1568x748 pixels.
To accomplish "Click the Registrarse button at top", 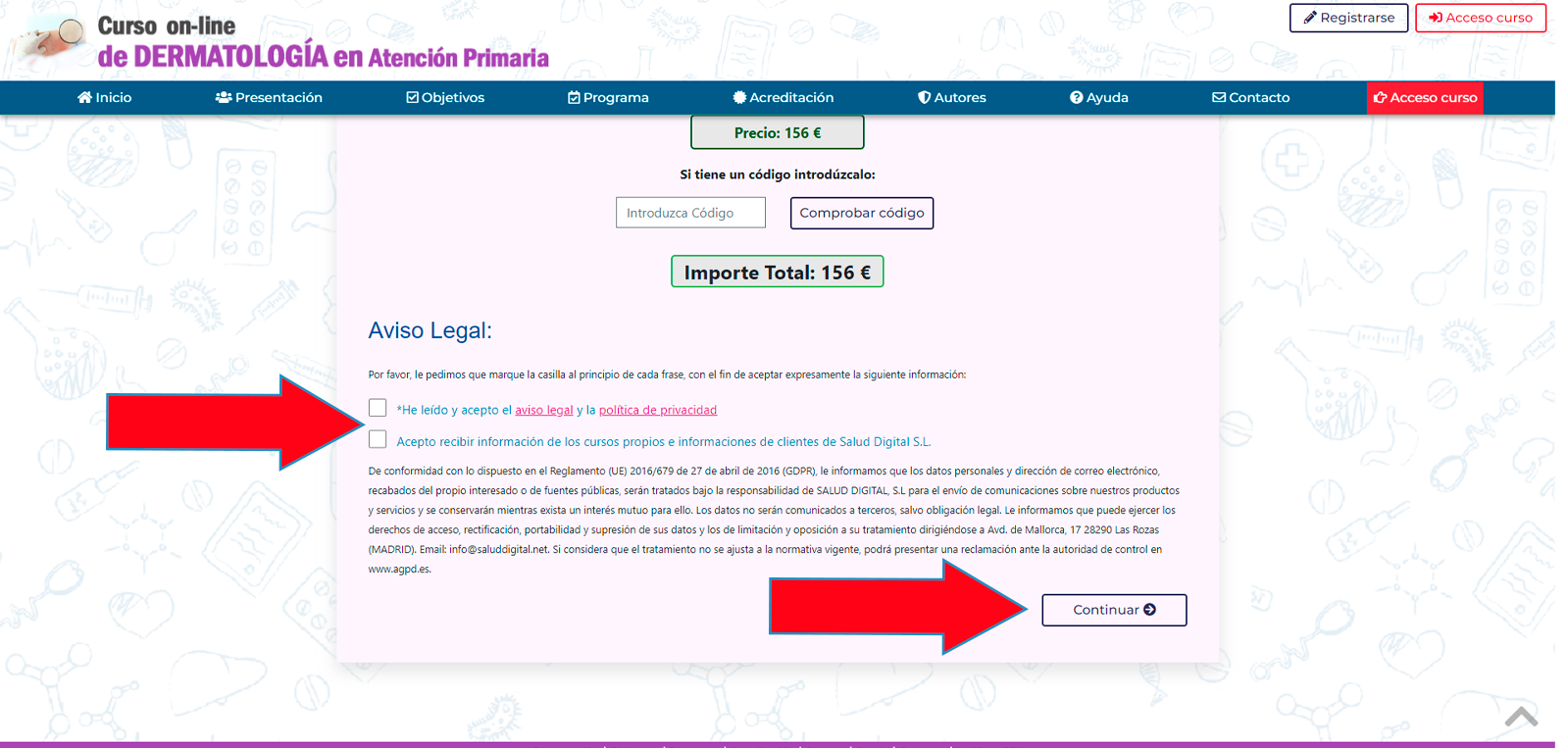I will coord(1348,18).
